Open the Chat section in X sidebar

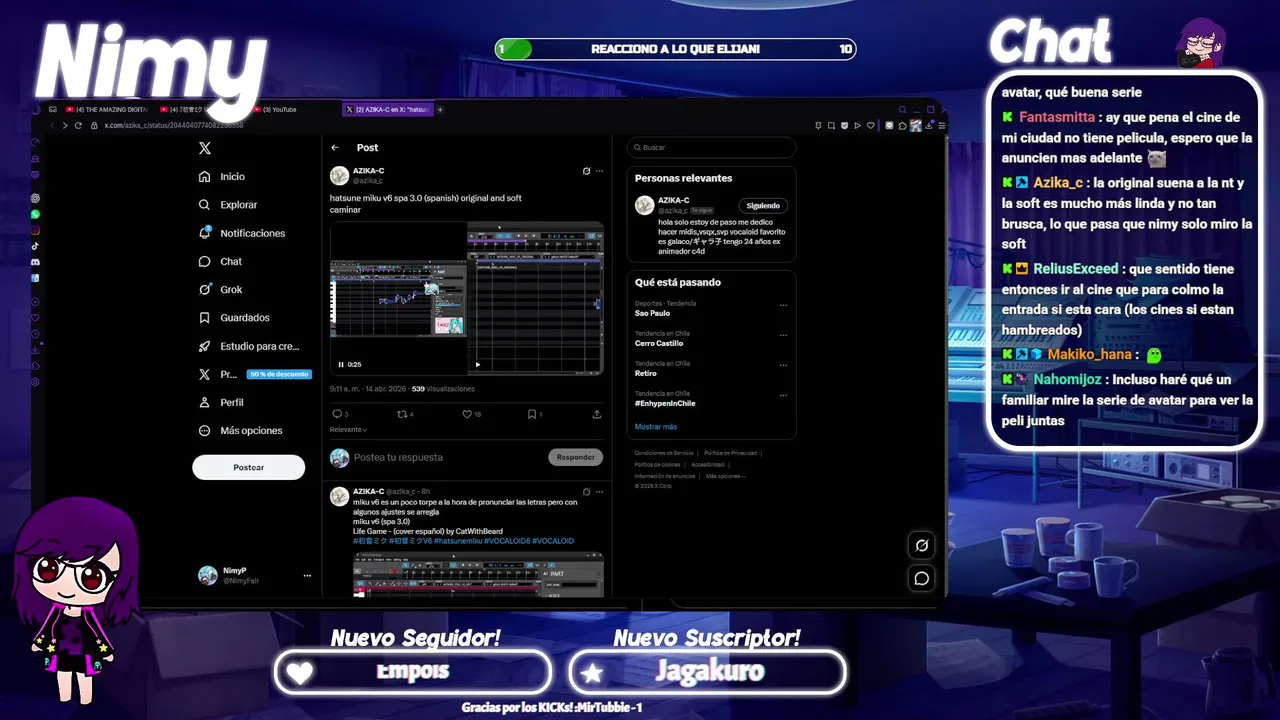coord(221,261)
